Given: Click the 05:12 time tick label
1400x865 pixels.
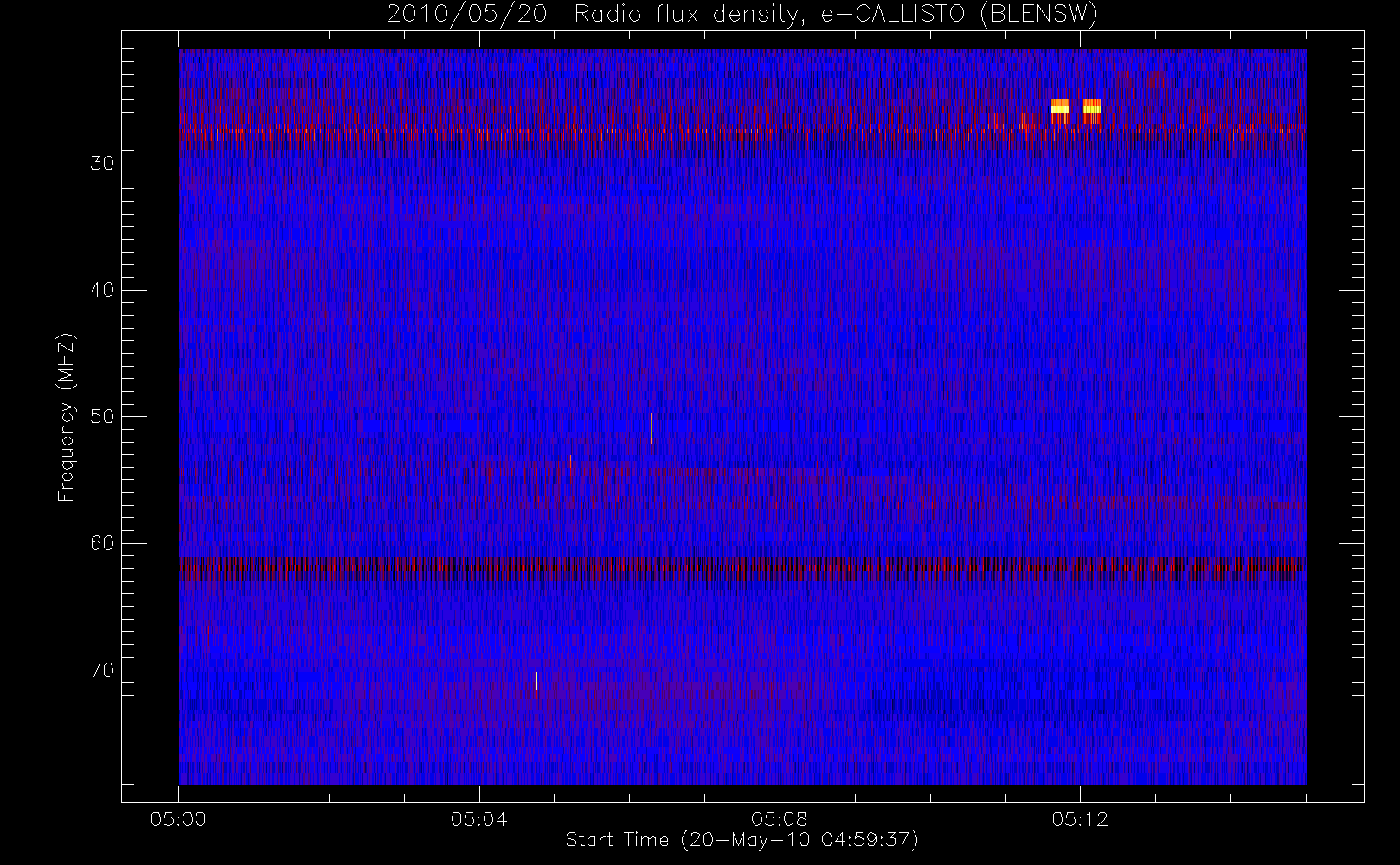Looking at the screenshot, I should click(1080, 819).
